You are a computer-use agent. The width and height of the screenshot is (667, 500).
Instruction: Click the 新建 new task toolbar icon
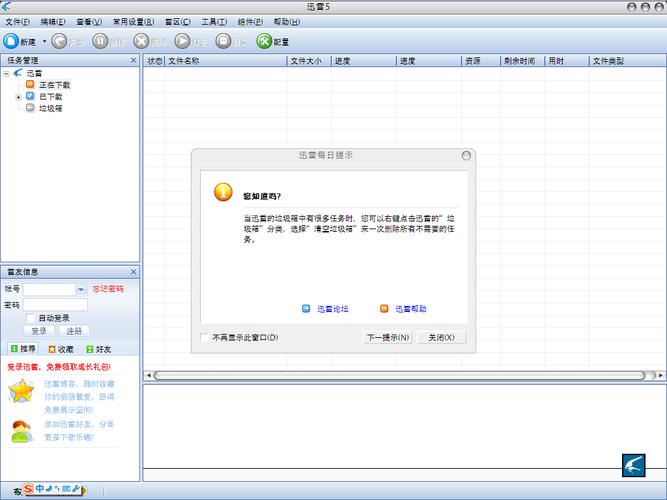(11, 41)
